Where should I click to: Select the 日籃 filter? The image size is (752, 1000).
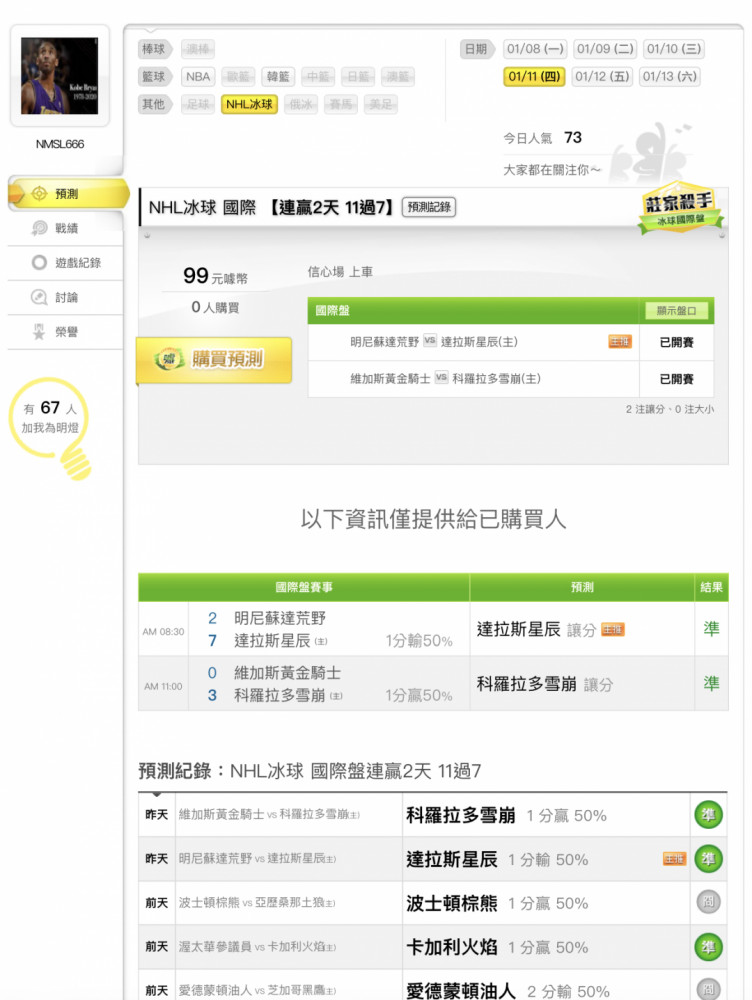point(358,77)
